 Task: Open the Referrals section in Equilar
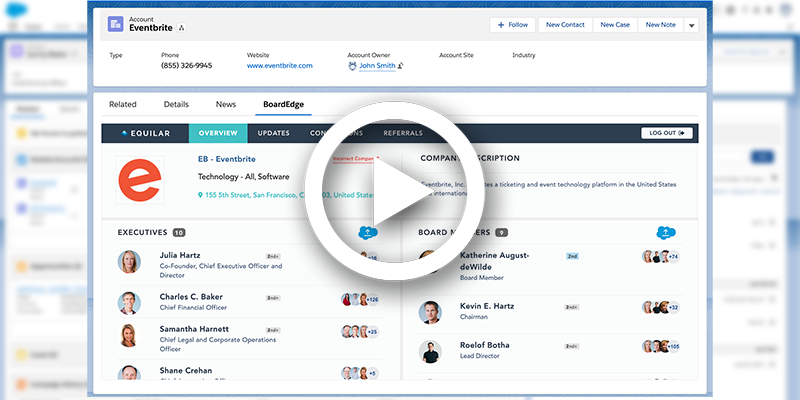(x=403, y=133)
